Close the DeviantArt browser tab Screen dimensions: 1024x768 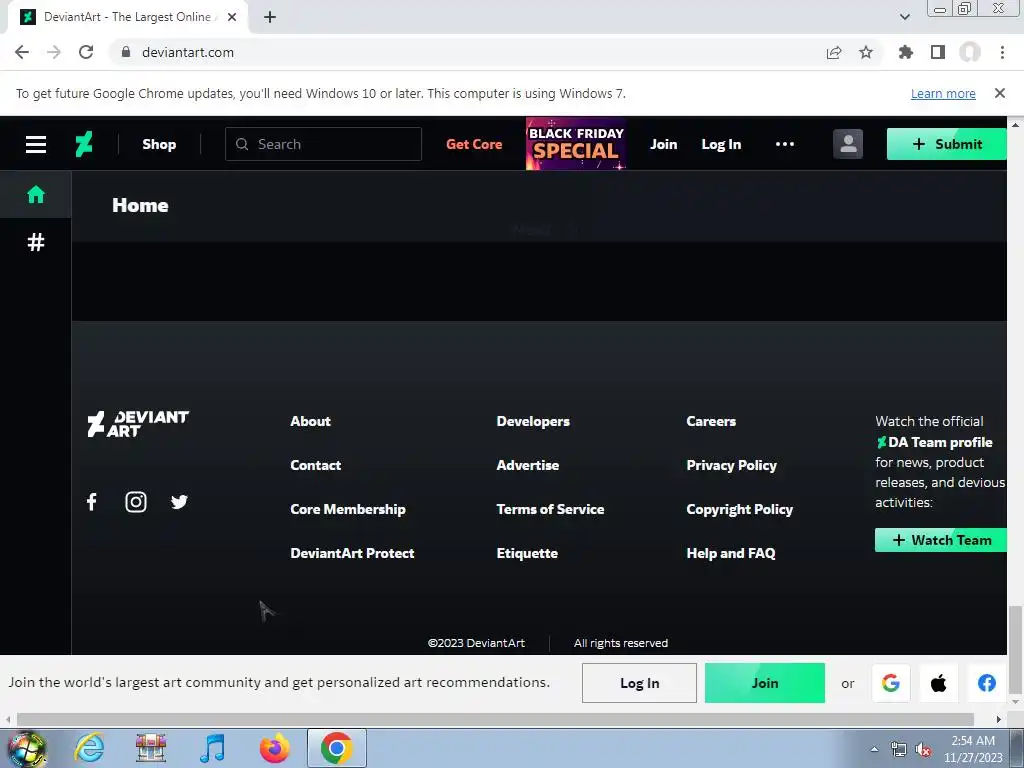click(x=232, y=17)
